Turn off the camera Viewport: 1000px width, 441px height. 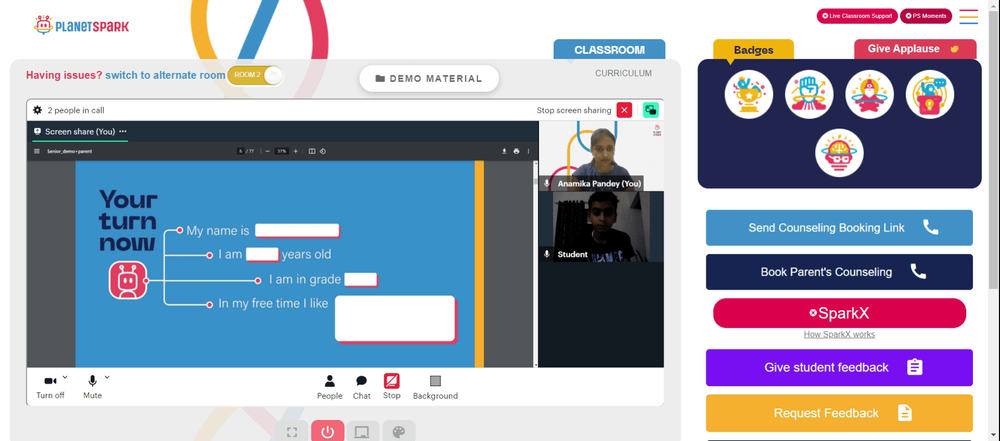pos(50,387)
